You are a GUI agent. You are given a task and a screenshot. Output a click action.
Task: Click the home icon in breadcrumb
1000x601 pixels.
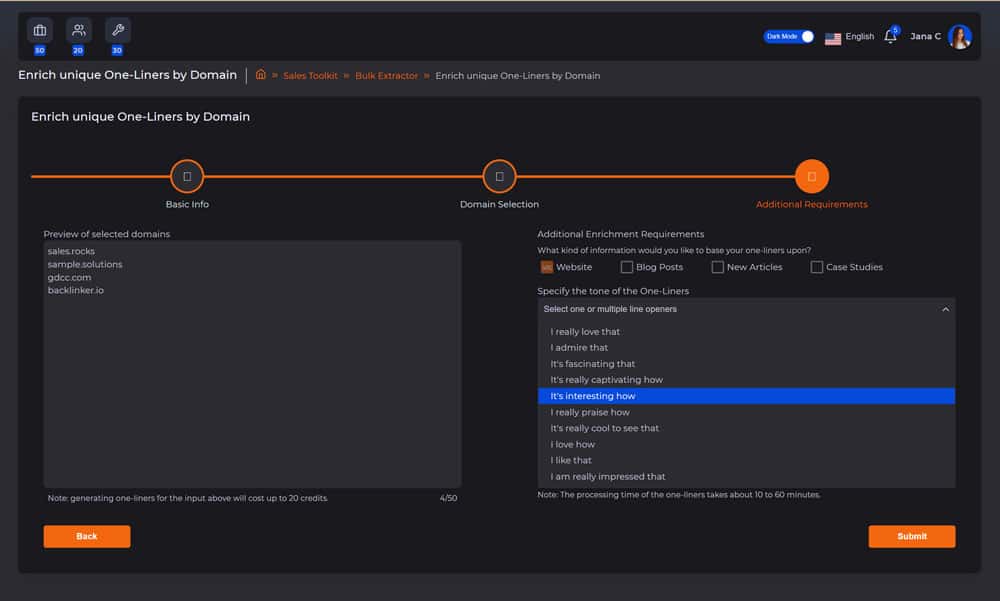[261, 75]
